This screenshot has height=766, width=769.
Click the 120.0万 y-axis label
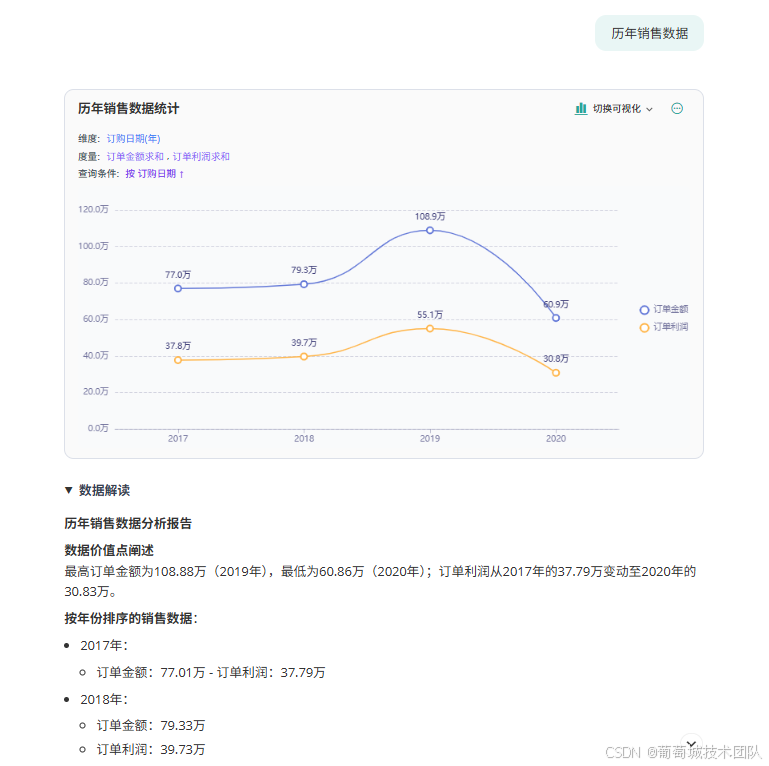93,209
